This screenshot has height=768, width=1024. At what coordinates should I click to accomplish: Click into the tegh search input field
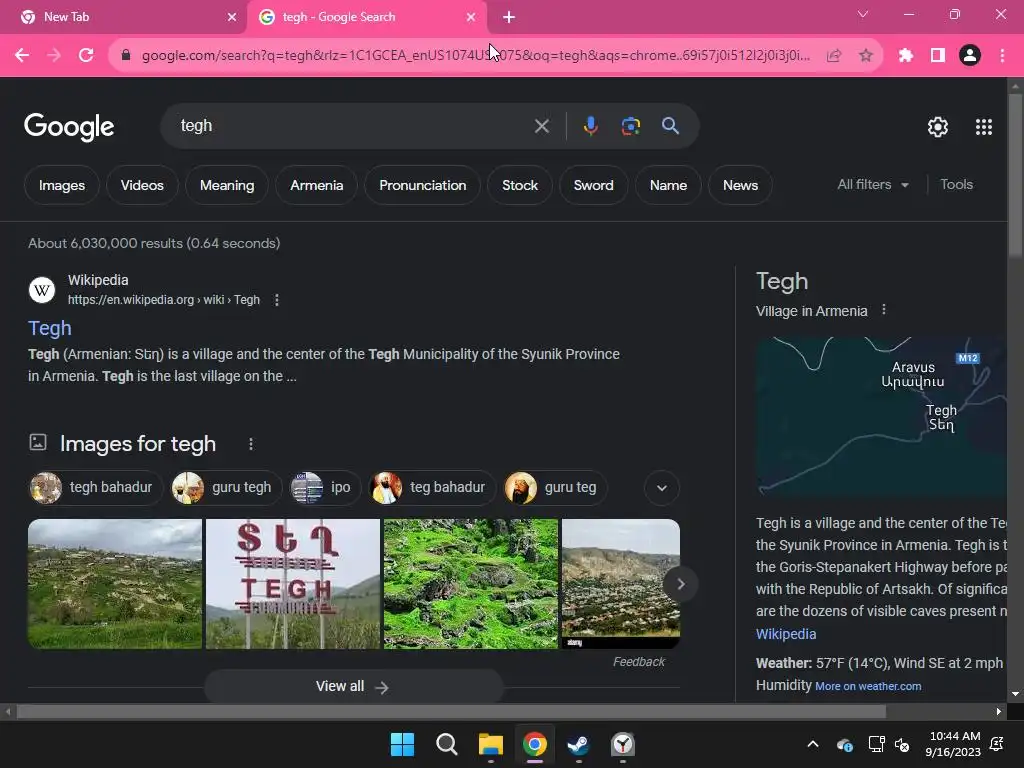click(x=353, y=126)
